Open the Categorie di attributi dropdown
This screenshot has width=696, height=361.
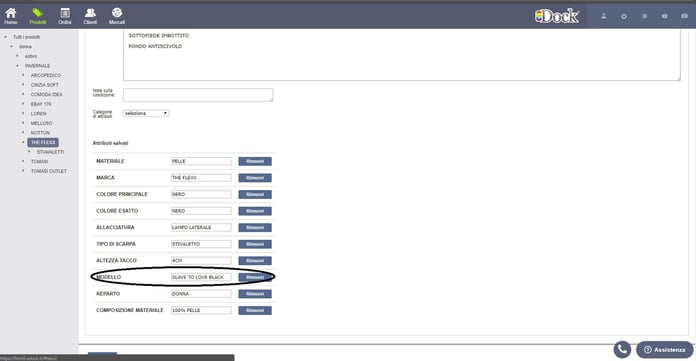coord(146,113)
